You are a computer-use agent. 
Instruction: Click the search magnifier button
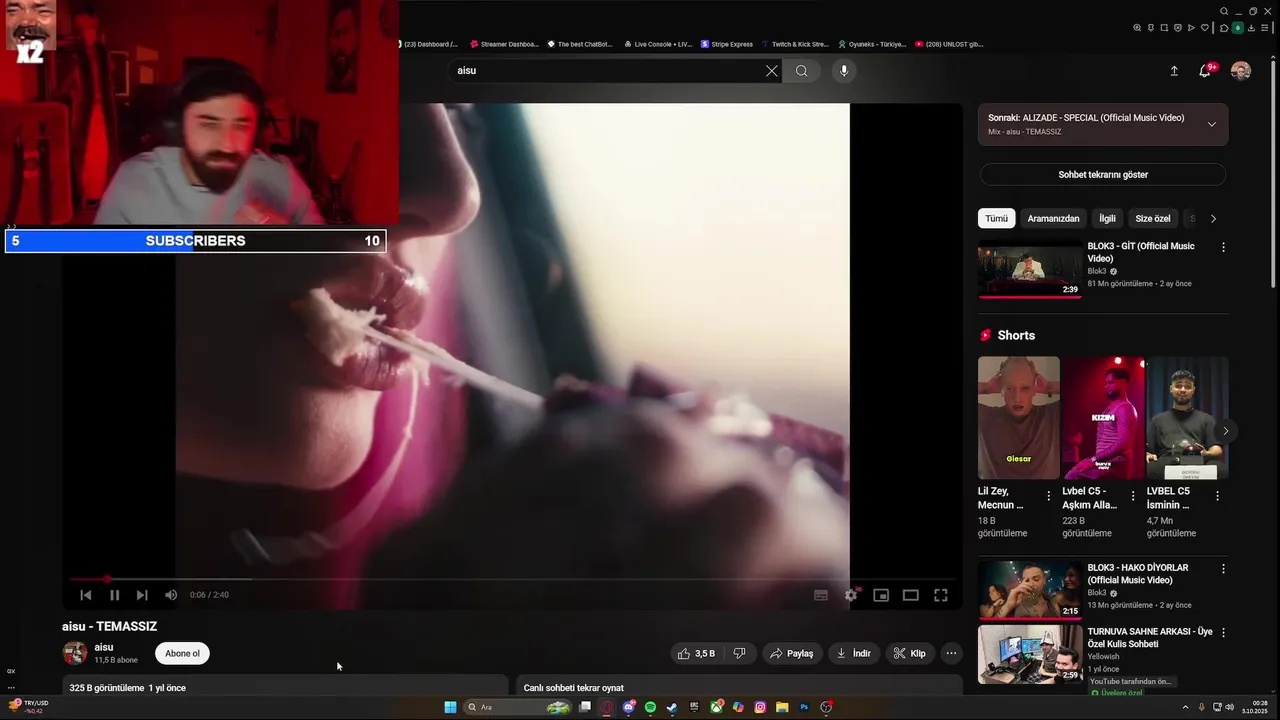tap(801, 71)
